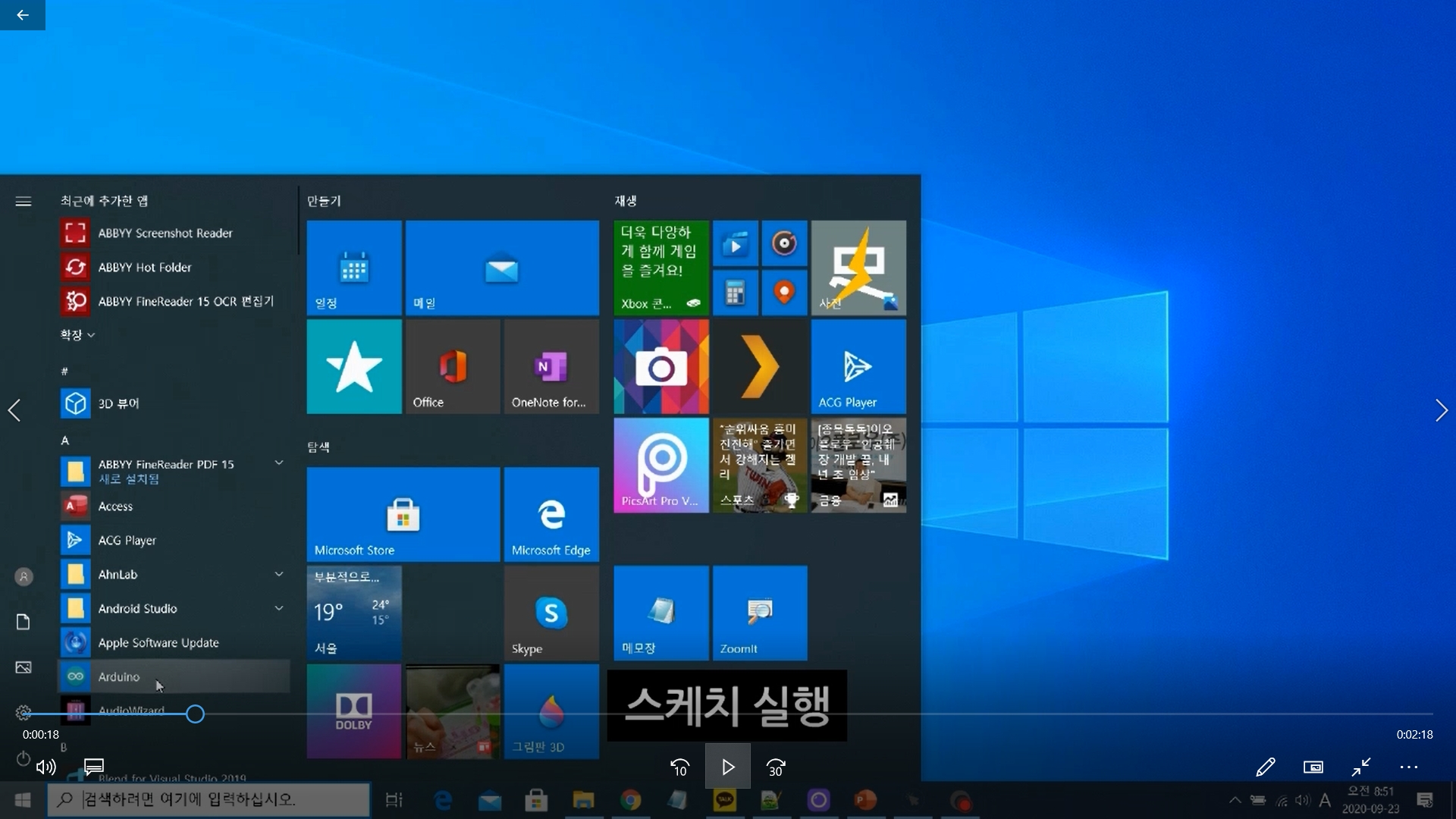Open the maps small tile
Screen dimensions: 1456x819
pos(784,293)
